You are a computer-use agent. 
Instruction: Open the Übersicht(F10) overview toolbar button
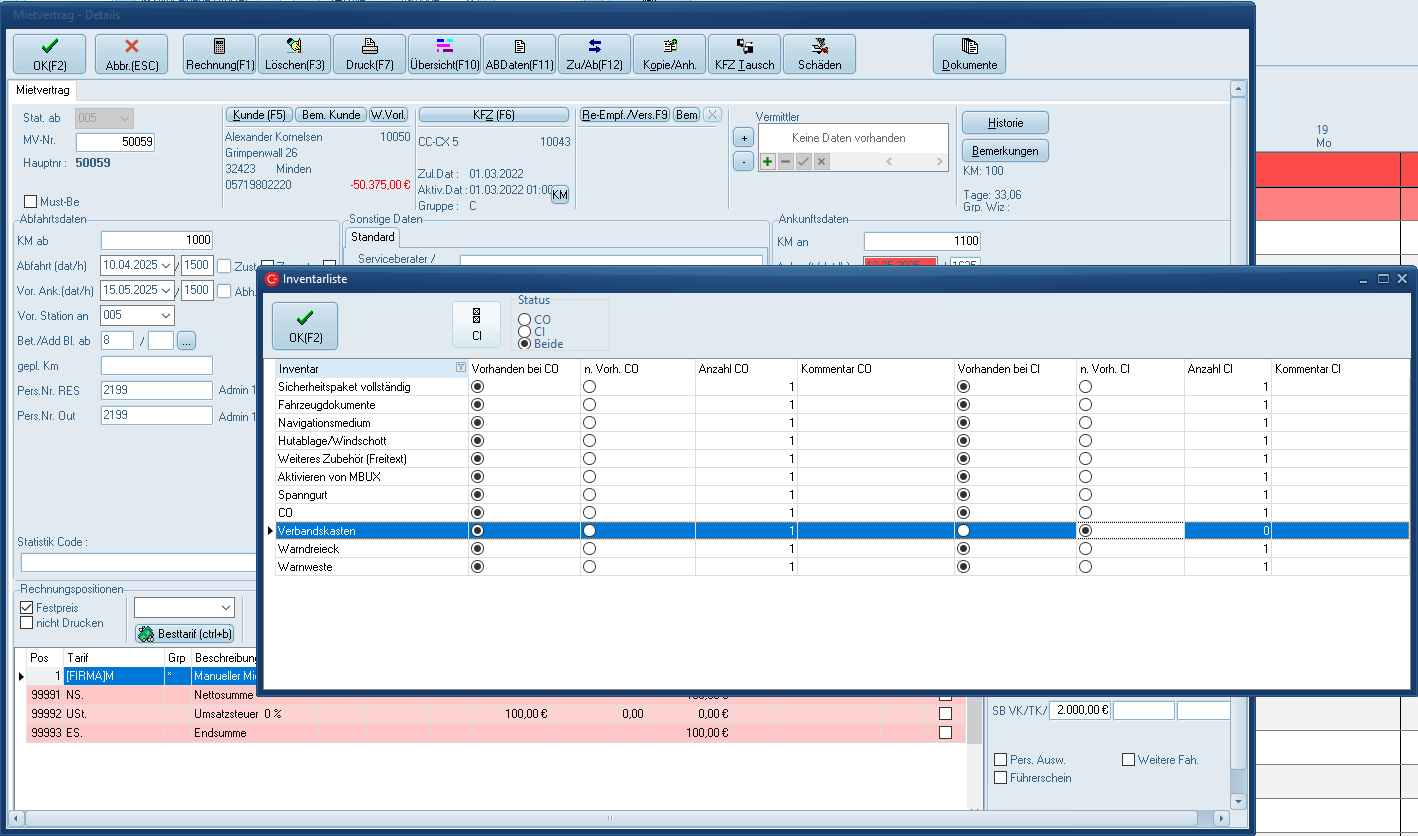point(445,54)
